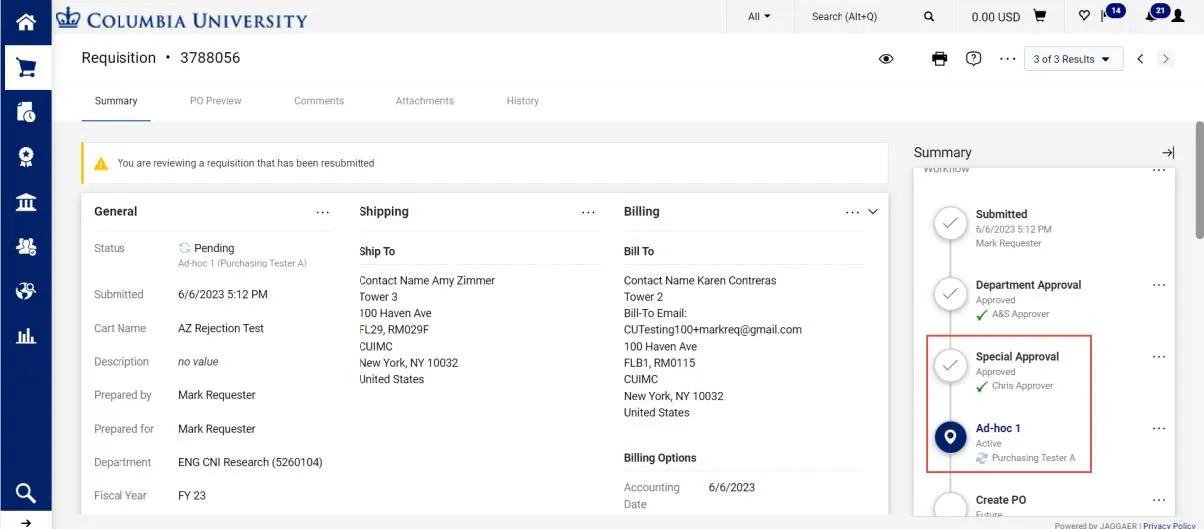Screen dimensions: 1204x529
Task: Click the Privacy Policy link
Action: click(x=1169, y=525)
